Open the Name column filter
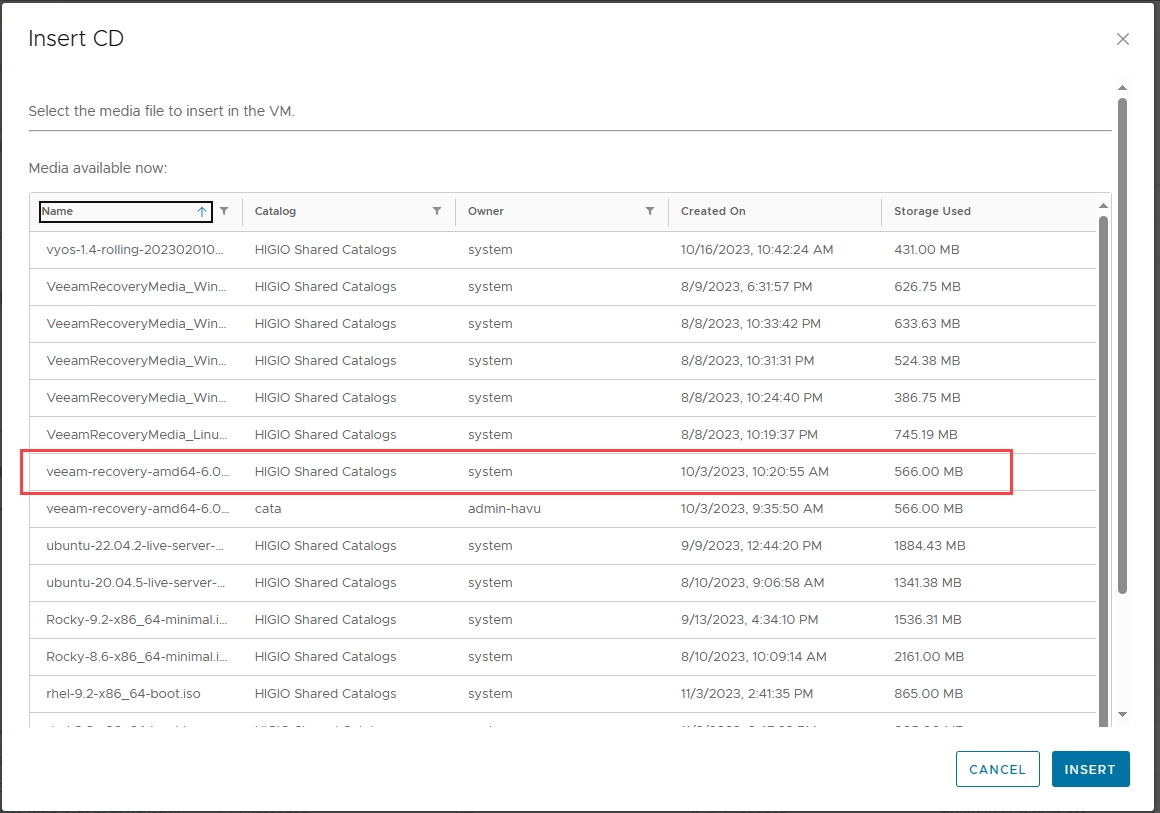The width and height of the screenshot is (1160, 813). (224, 211)
